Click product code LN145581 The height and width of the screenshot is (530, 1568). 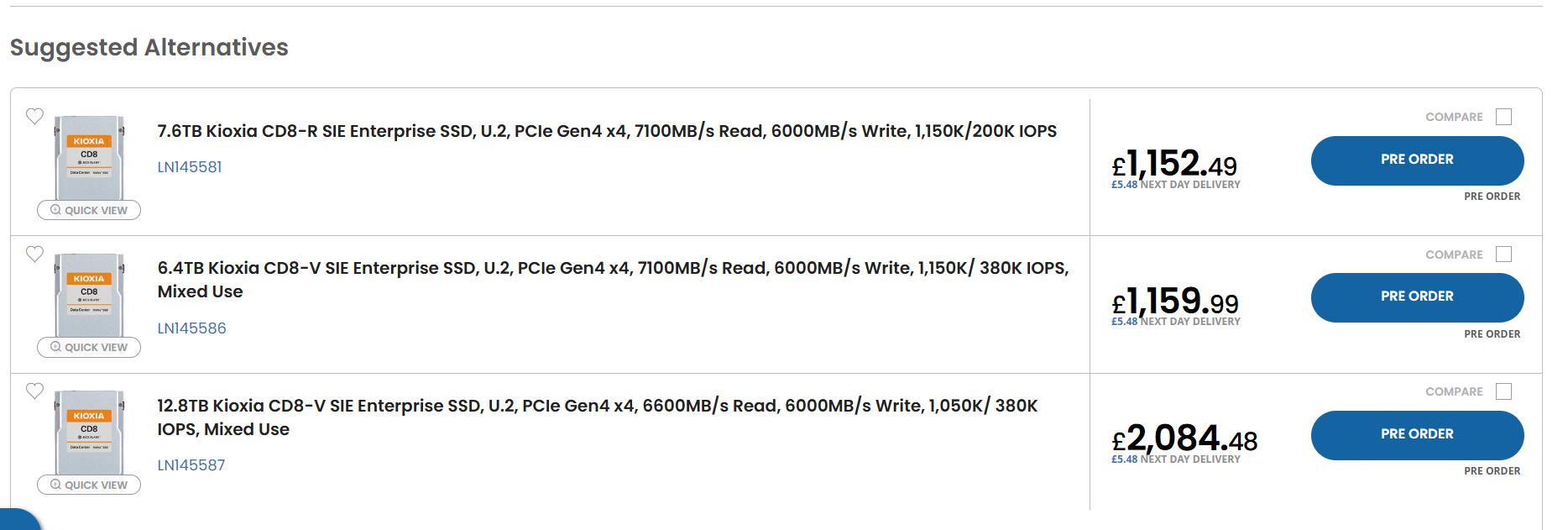pos(190,167)
